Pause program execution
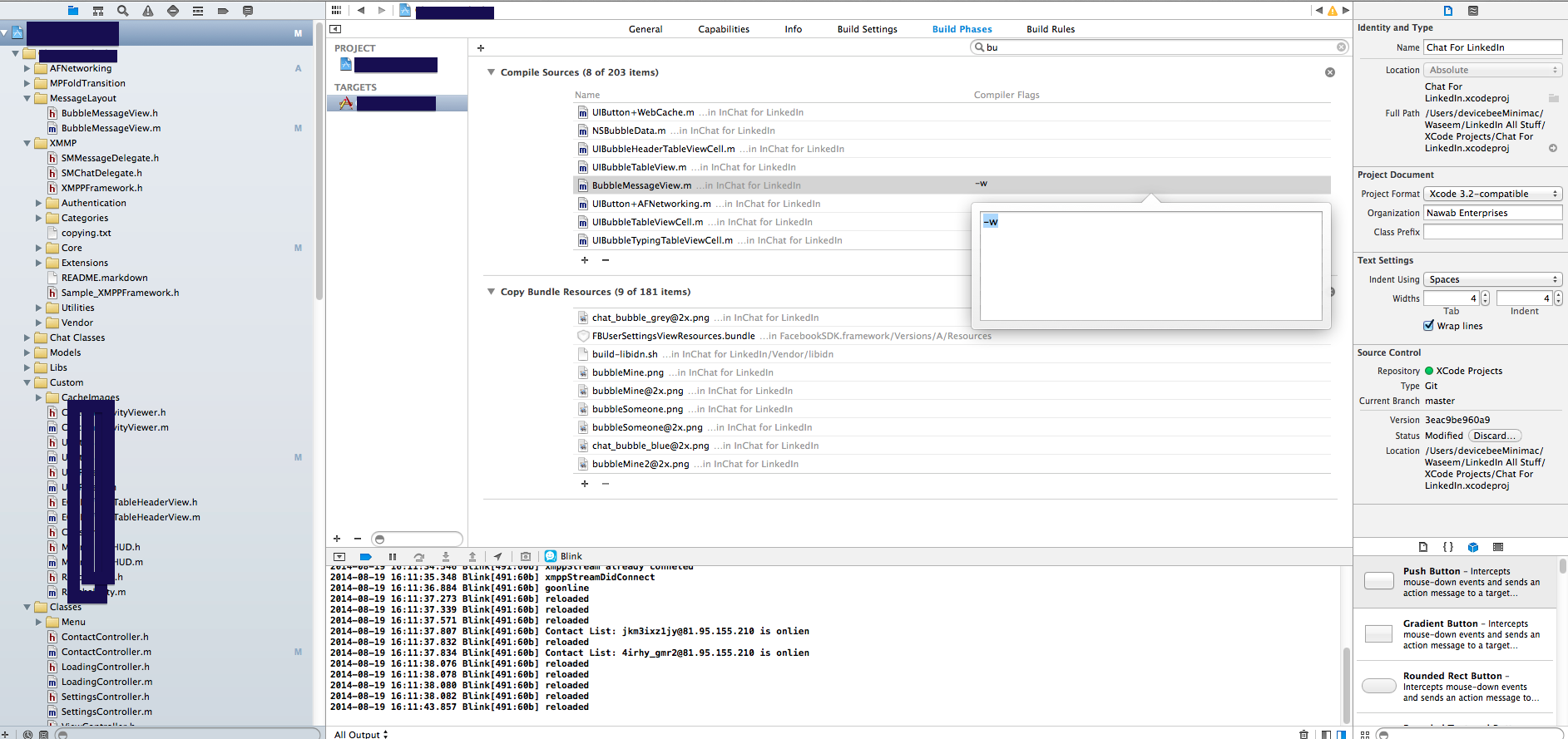 393,557
